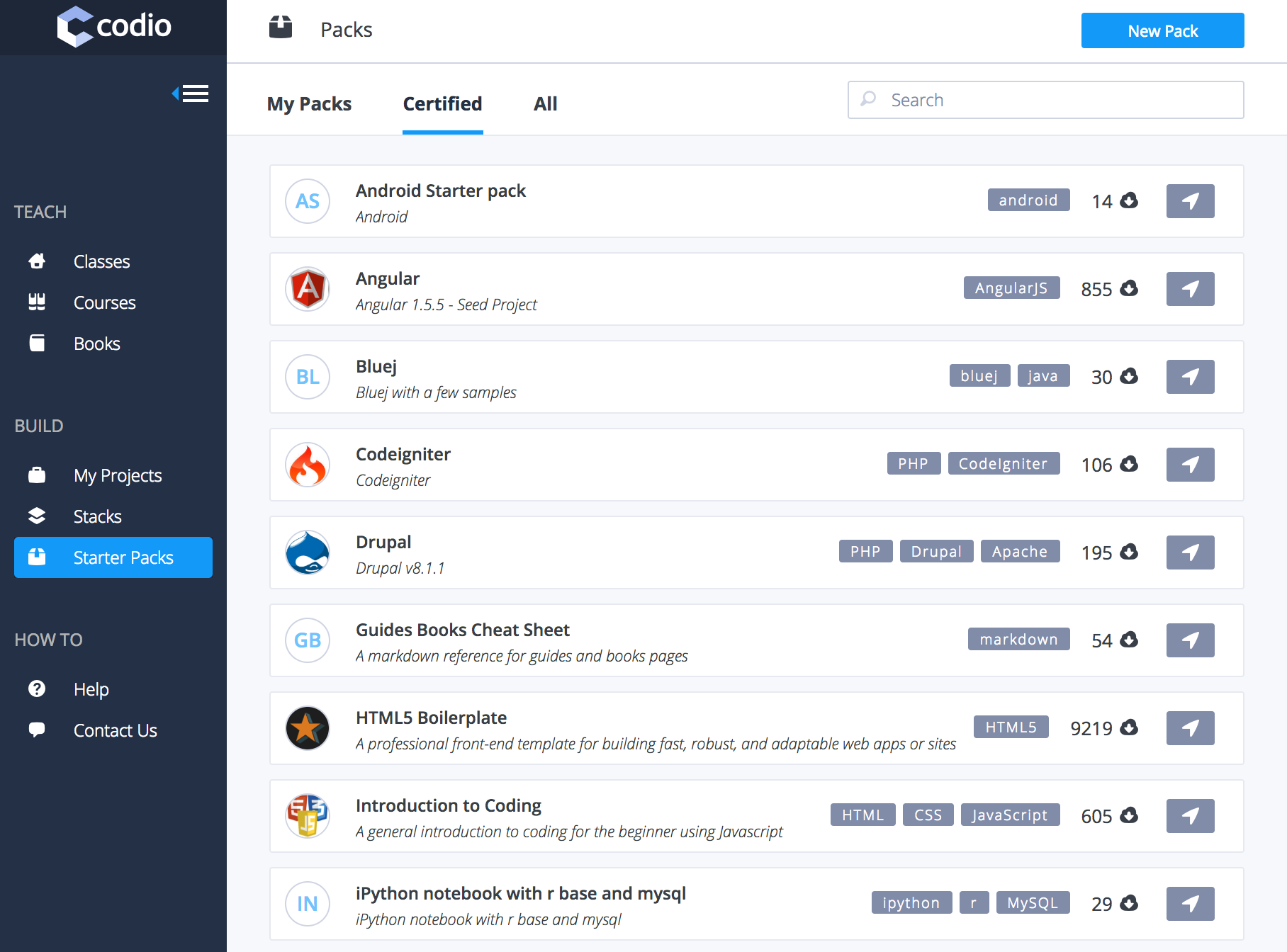Open Contact Us in the sidebar
The height and width of the screenshot is (952, 1287).
point(115,730)
